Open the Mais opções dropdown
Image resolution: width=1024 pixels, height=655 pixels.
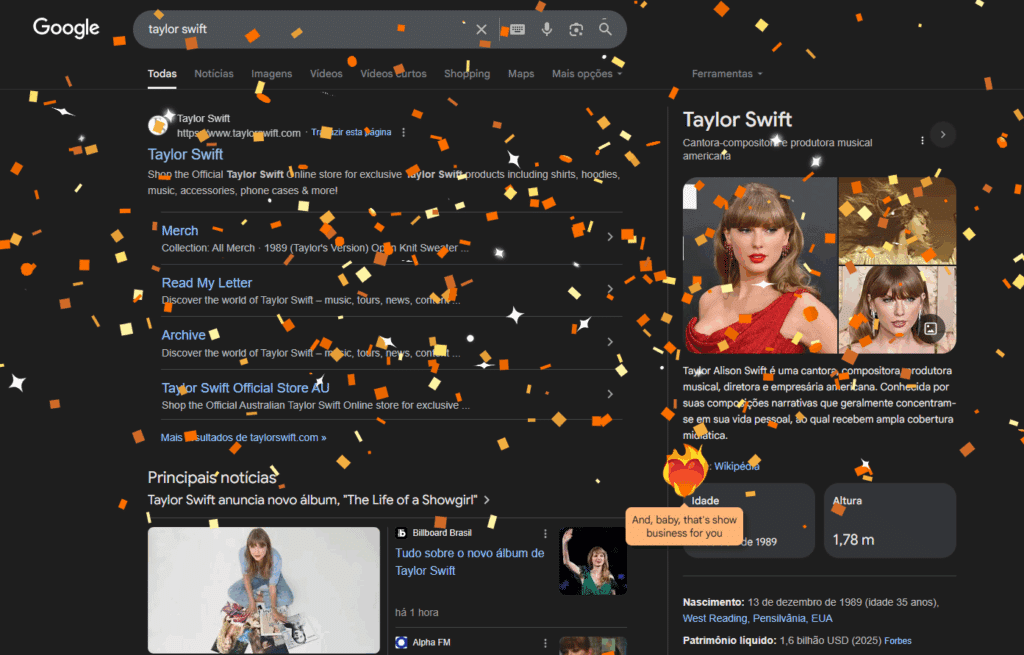point(586,74)
